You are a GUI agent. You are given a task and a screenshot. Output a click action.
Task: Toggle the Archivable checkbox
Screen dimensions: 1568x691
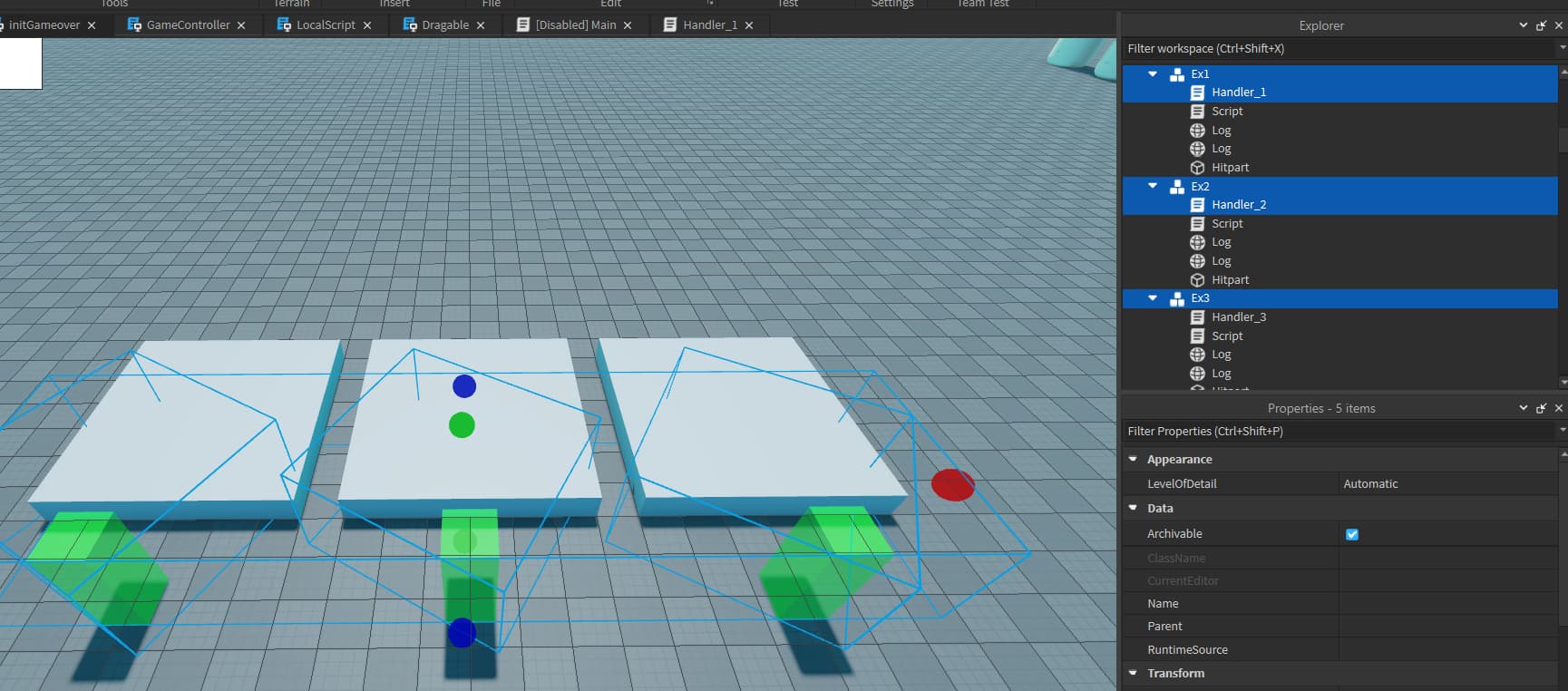[x=1352, y=534]
